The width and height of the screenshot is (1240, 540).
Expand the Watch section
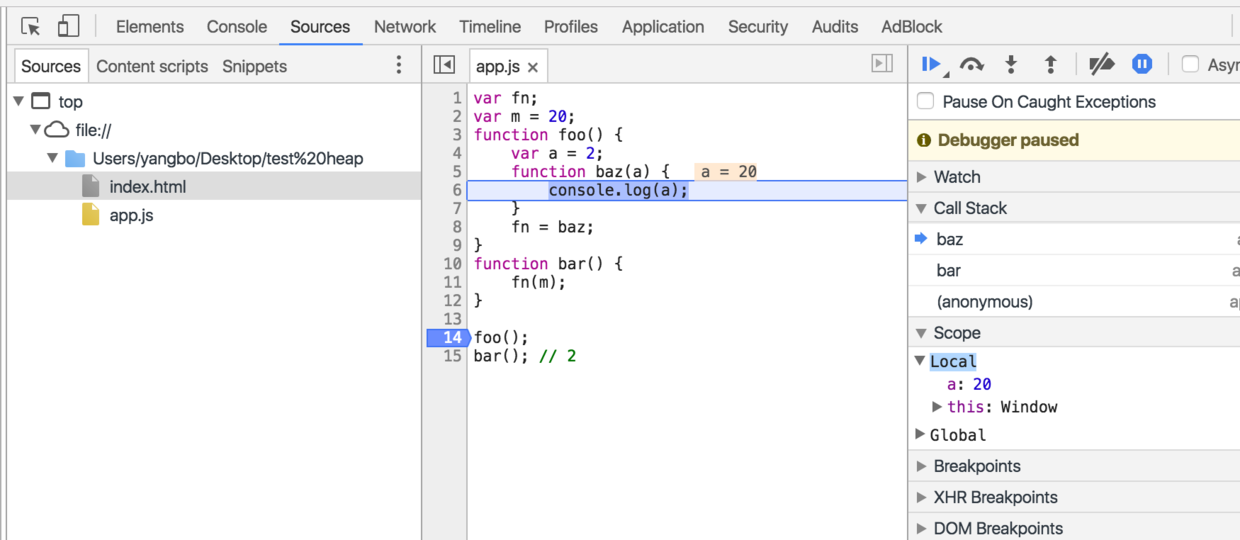click(922, 177)
